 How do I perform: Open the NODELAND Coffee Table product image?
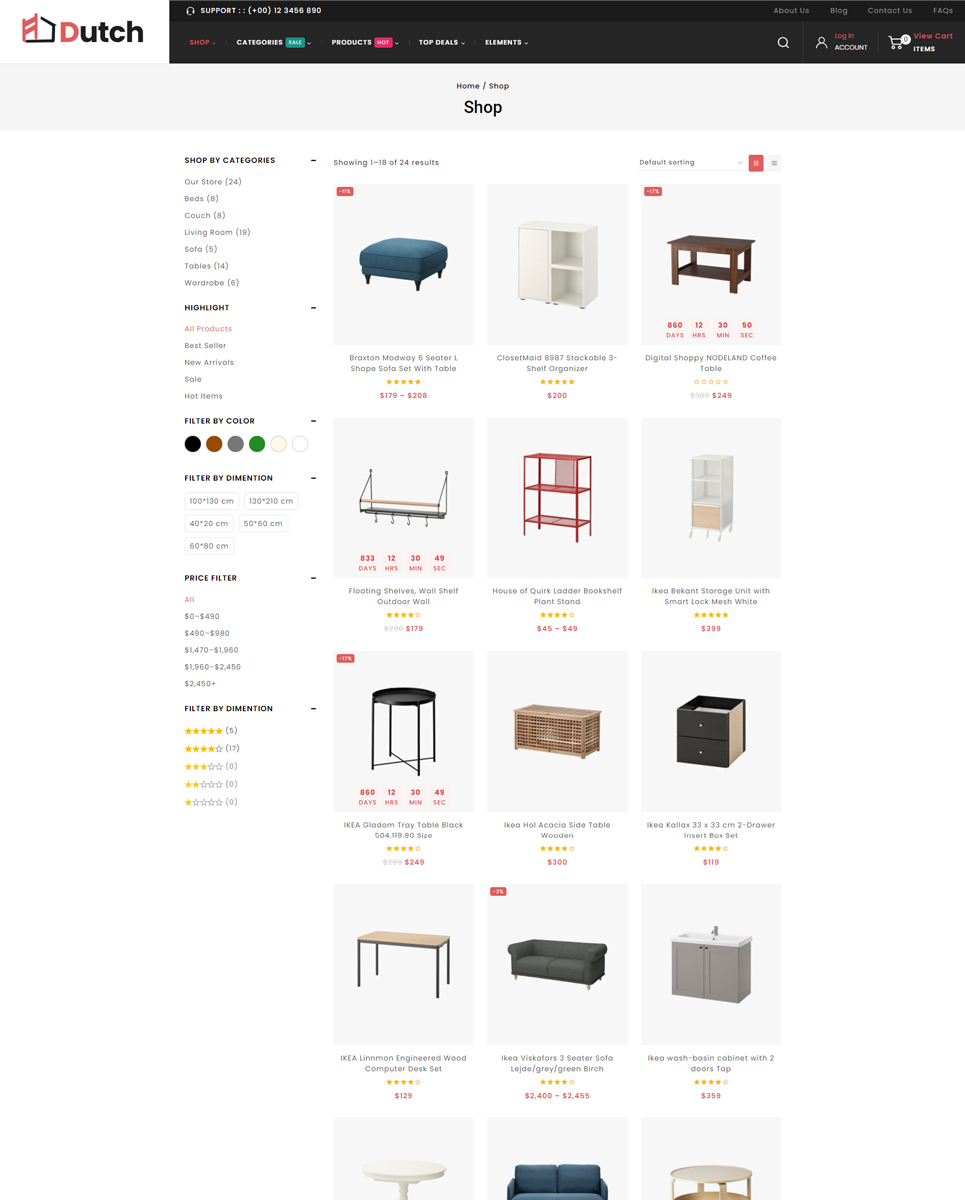click(x=711, y=264)
